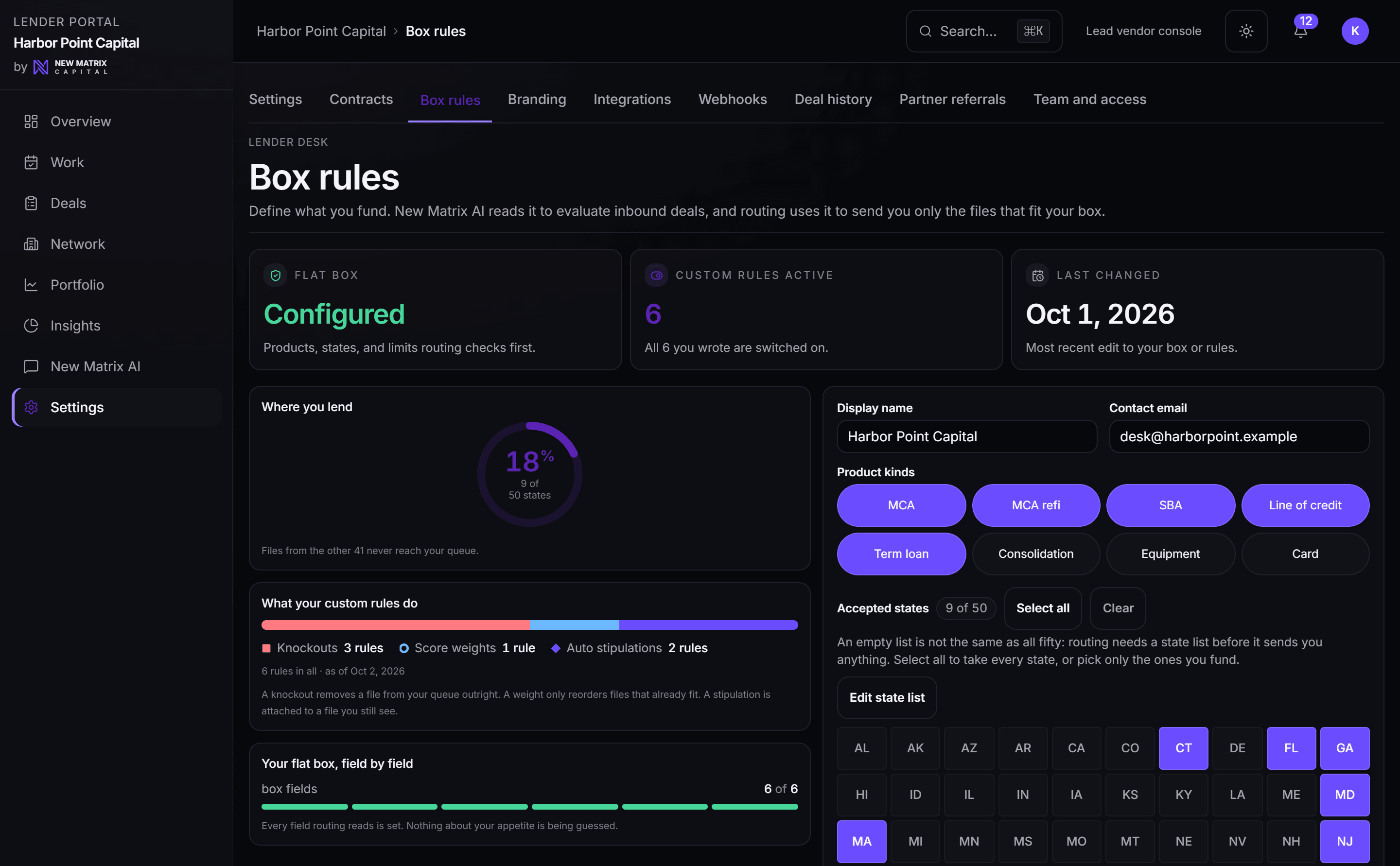Click the Custom Rules Active eye icon
The height and width of the screenshot is (866, 1400).
[656, 276]
